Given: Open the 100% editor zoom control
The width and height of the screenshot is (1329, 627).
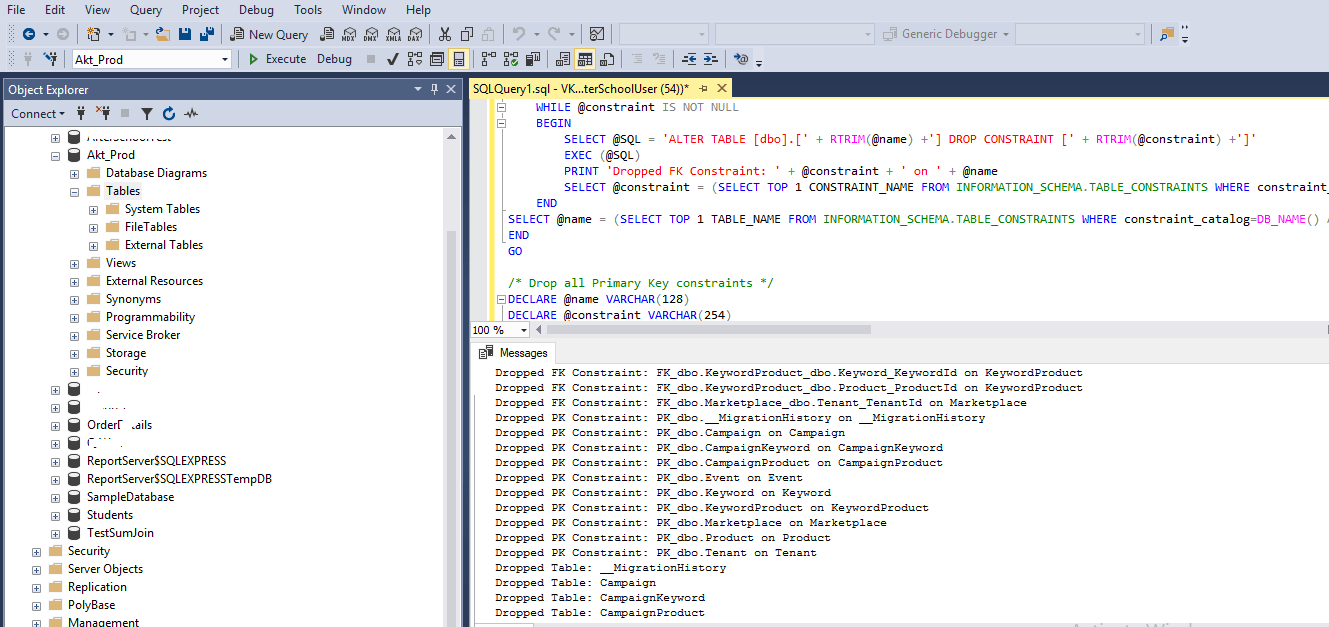Looking at the screenshot, I should coord(498,329).
